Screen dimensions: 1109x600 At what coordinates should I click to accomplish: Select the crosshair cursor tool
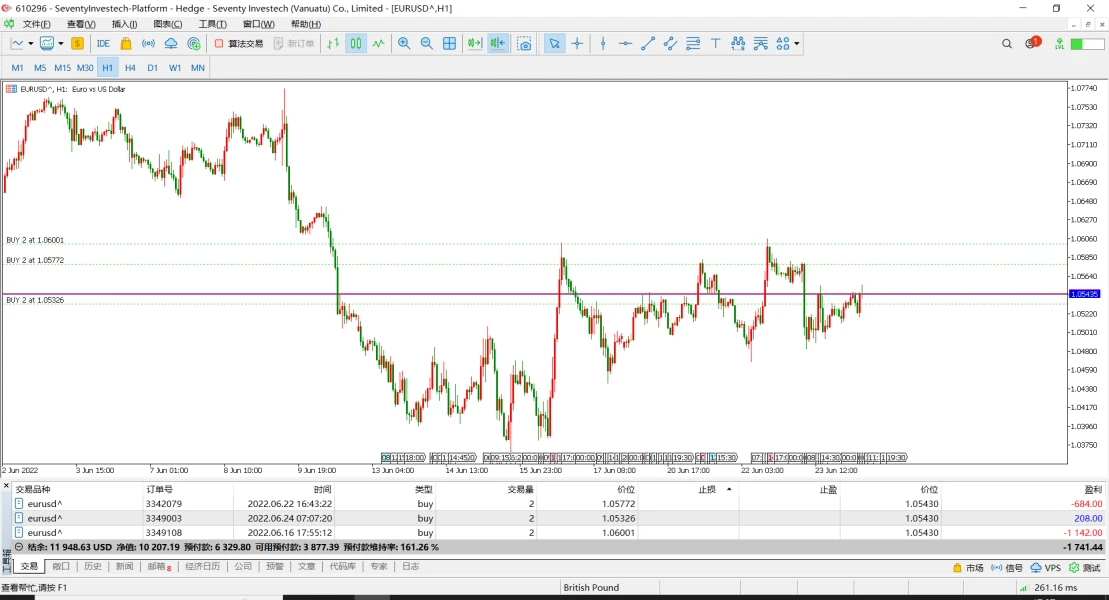pyautogui.click(x=577, y=43)
